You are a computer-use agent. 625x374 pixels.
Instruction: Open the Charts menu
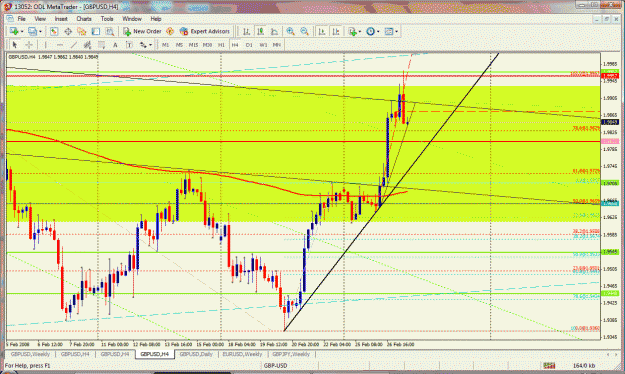[84, 19]
